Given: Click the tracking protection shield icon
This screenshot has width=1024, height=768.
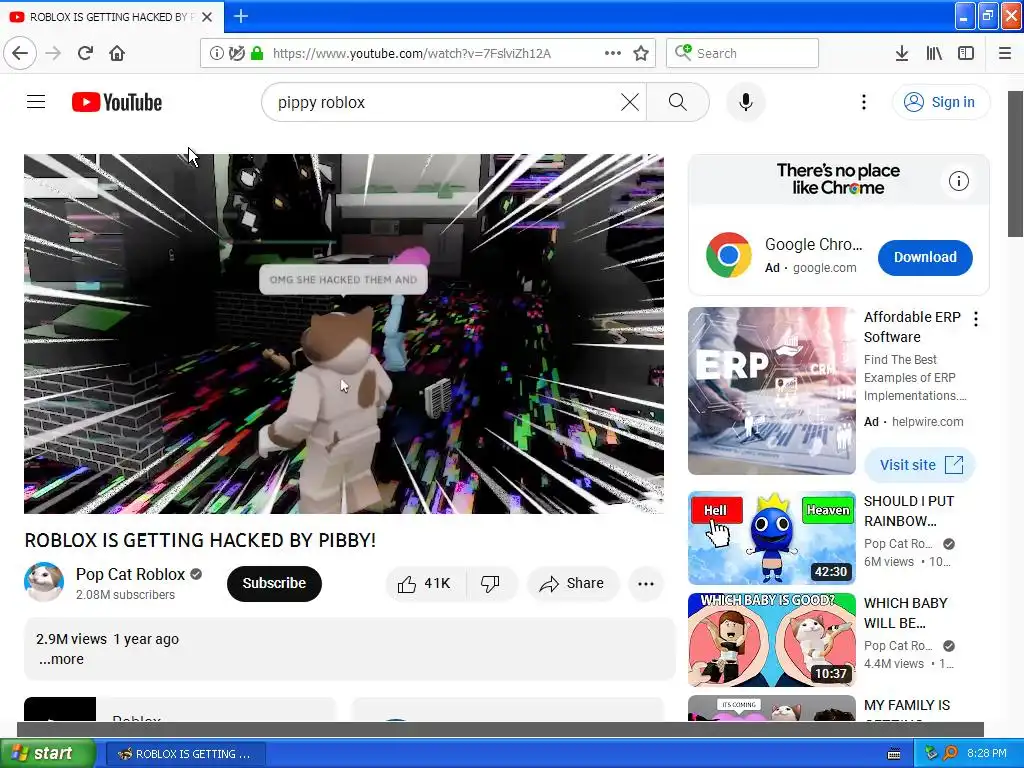Looking at the screenshot, I should coord(236,53).
